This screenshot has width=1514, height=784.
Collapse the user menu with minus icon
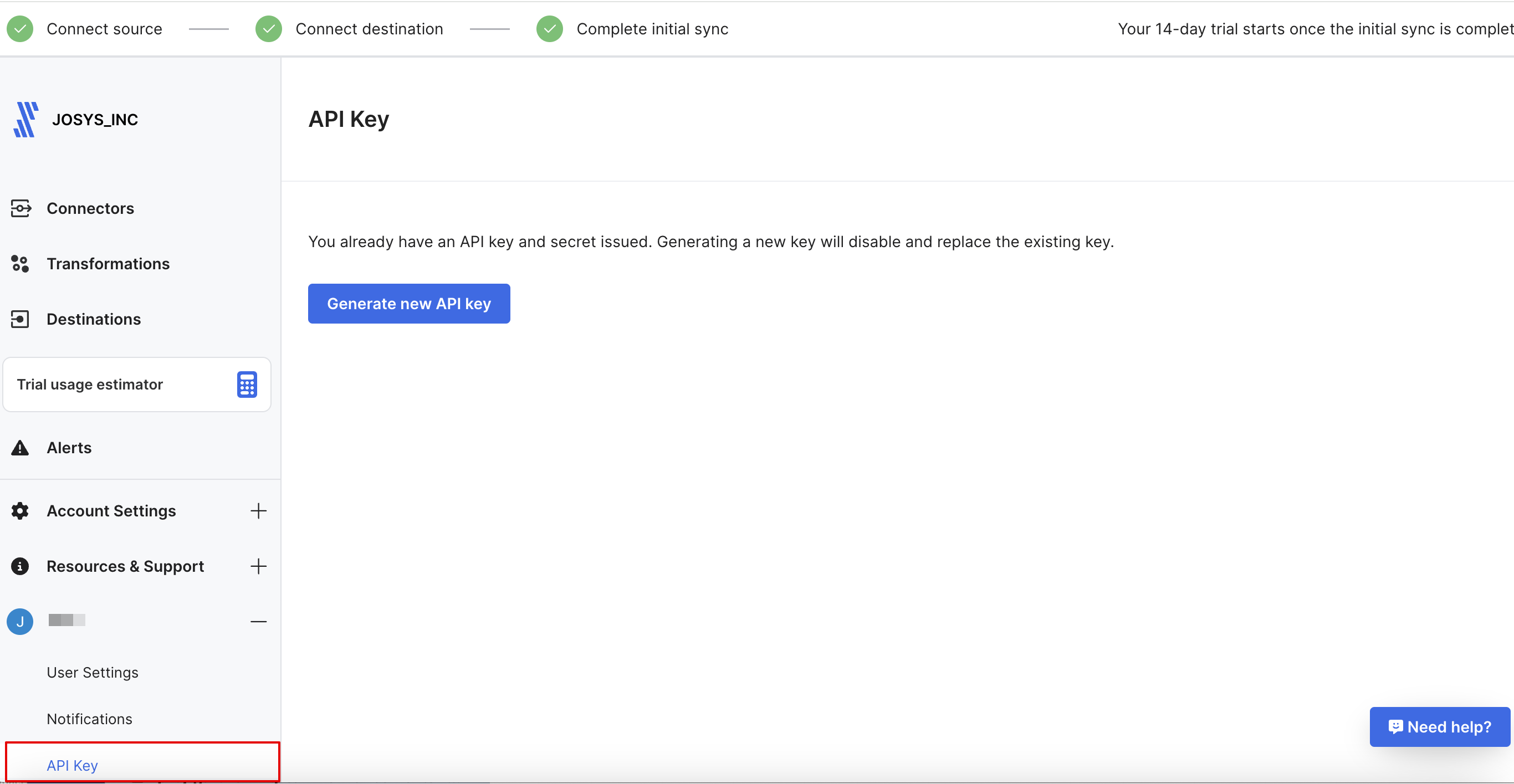point(259,622)
